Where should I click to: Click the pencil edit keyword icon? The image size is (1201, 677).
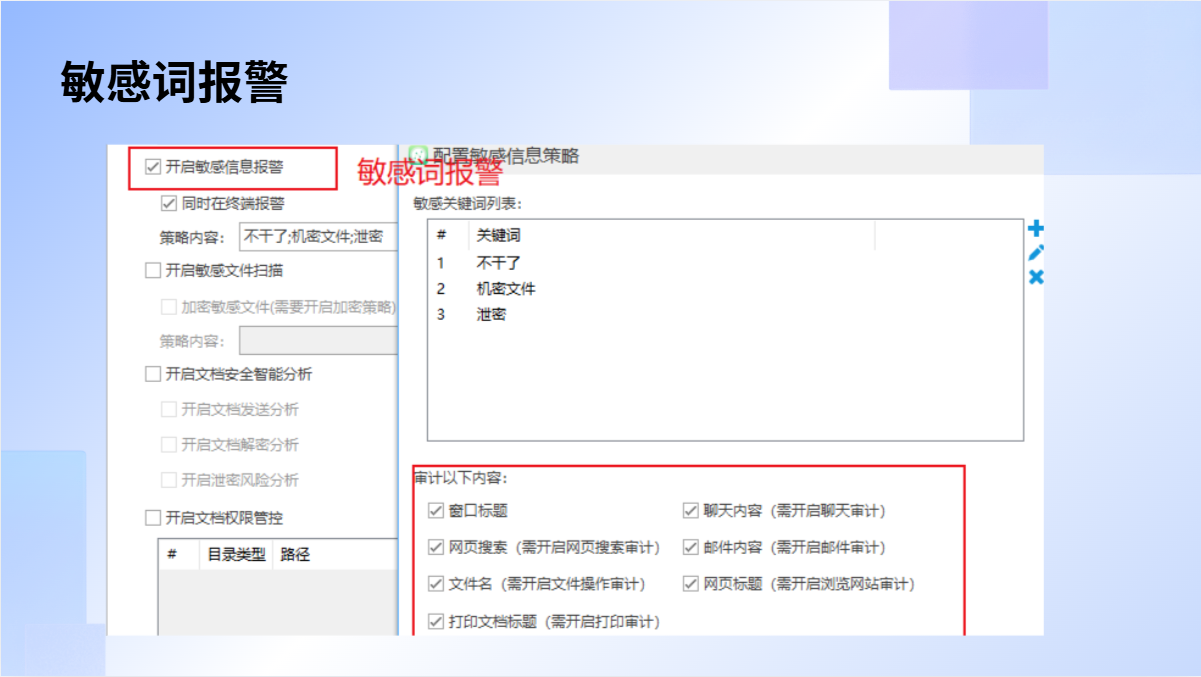click(1036, 253)
